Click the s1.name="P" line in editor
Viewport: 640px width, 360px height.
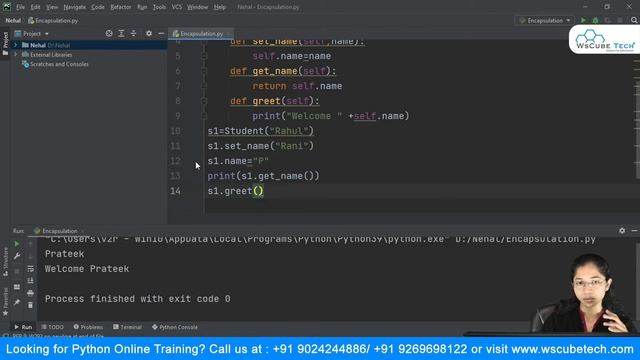(238, 161)
